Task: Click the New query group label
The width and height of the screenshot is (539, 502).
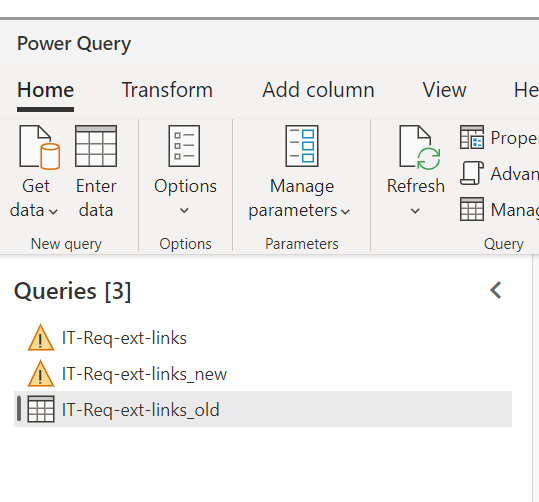Action: click(x=66, y=244)
